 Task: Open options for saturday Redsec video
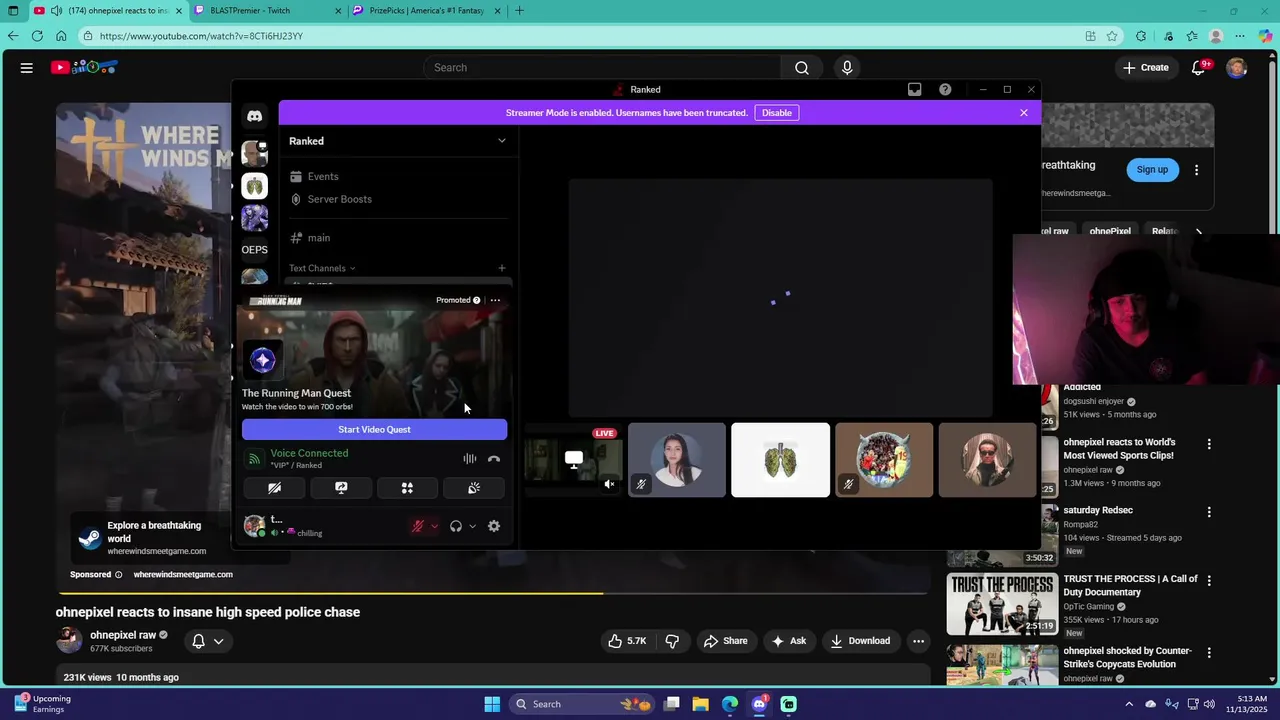pos(1209,512)
